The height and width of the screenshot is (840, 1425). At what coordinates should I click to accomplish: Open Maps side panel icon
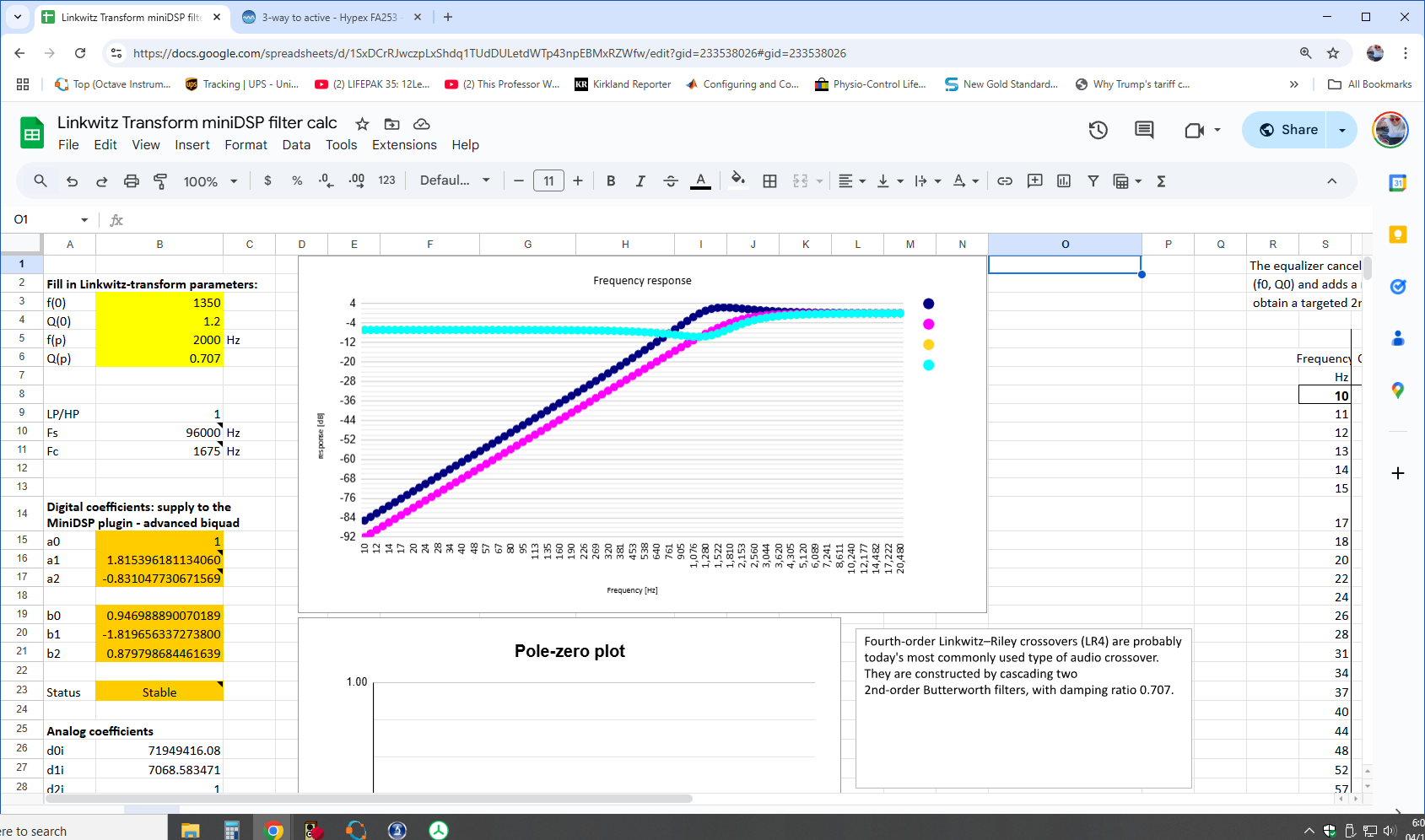1398,390
